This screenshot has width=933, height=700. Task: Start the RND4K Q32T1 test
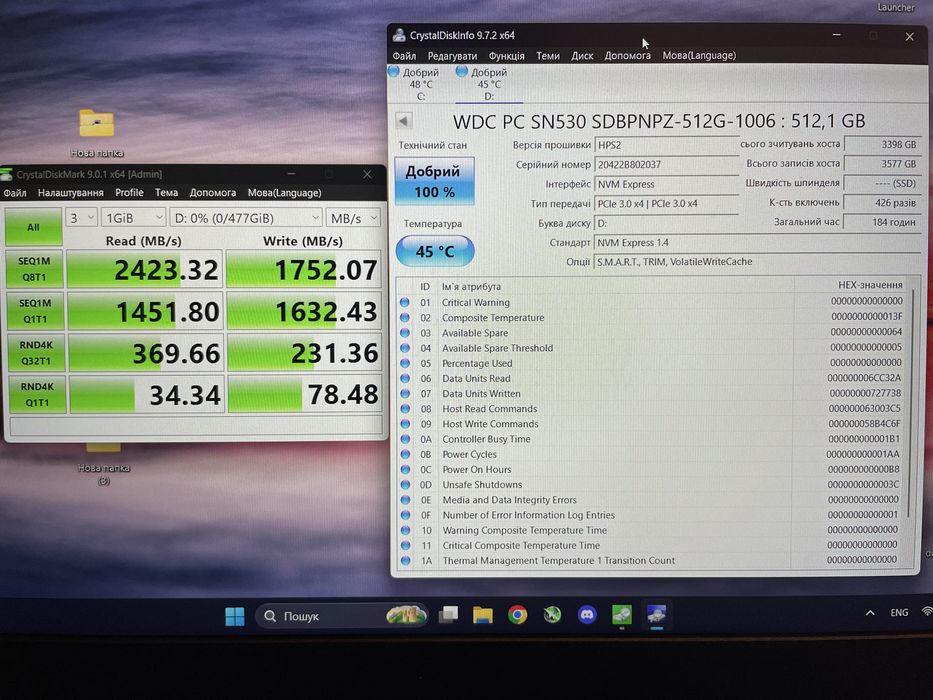(36, 352)
